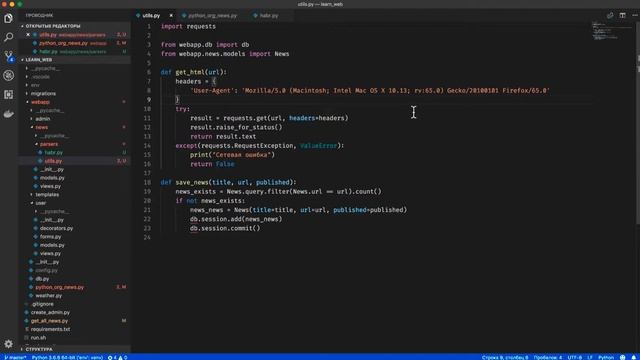Image resolution: width=640 pixels, height=360 pixels.
Task: Click the ПРОВОДНИК explorer panel title
Action: click(x=39, y=16)
